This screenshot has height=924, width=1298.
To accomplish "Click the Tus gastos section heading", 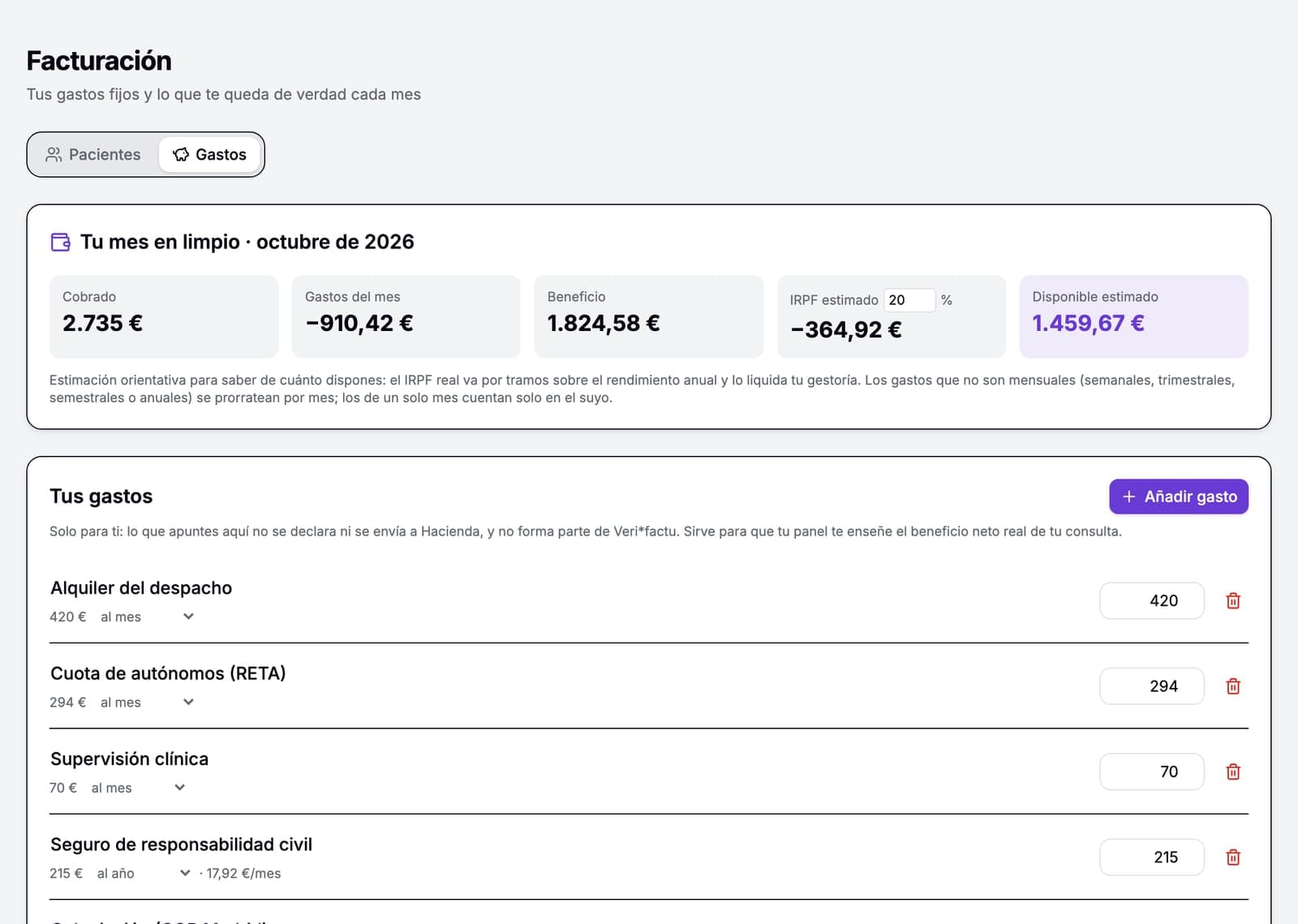I will click(x=101, y=496).
